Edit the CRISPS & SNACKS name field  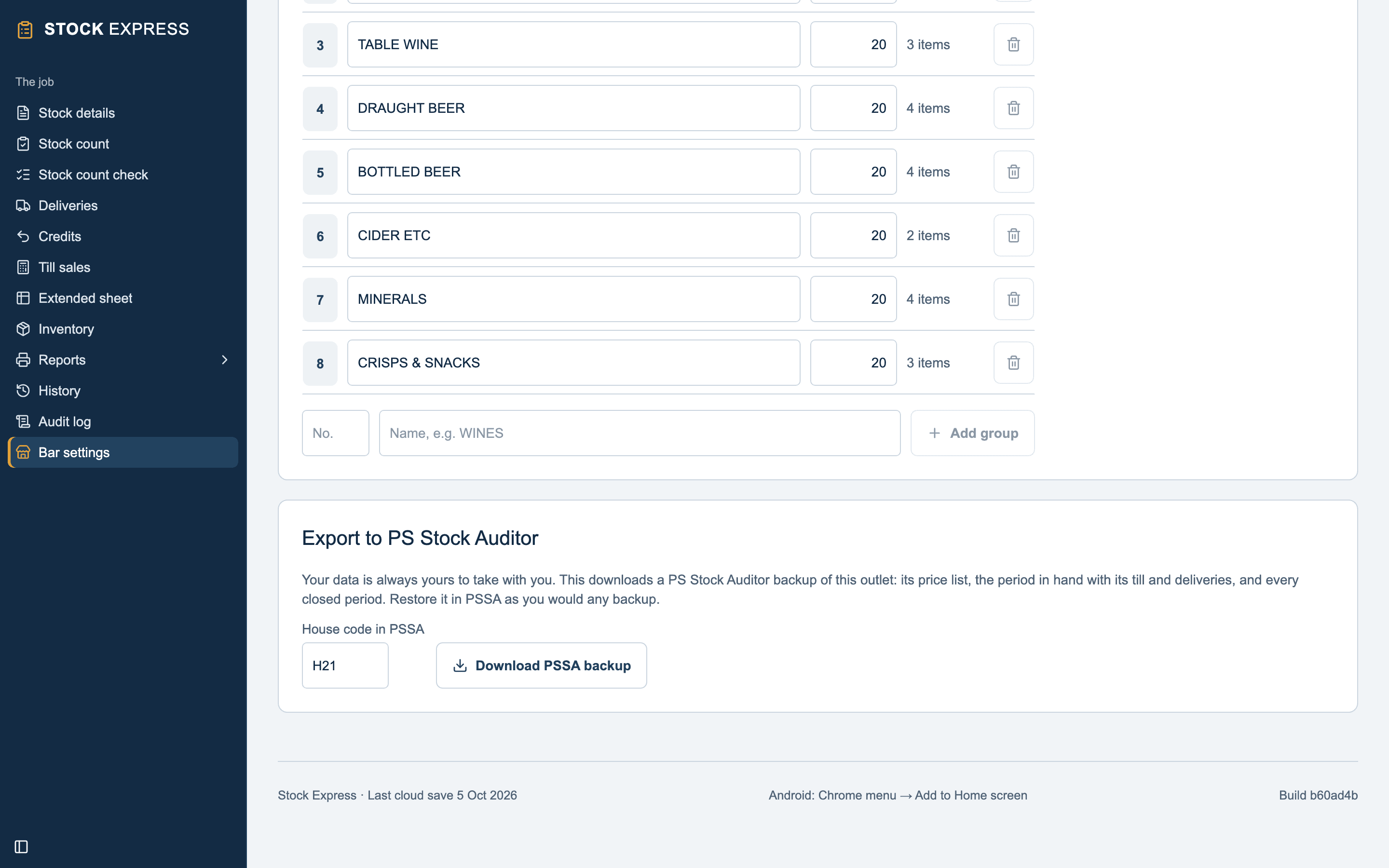pos(573,363)
